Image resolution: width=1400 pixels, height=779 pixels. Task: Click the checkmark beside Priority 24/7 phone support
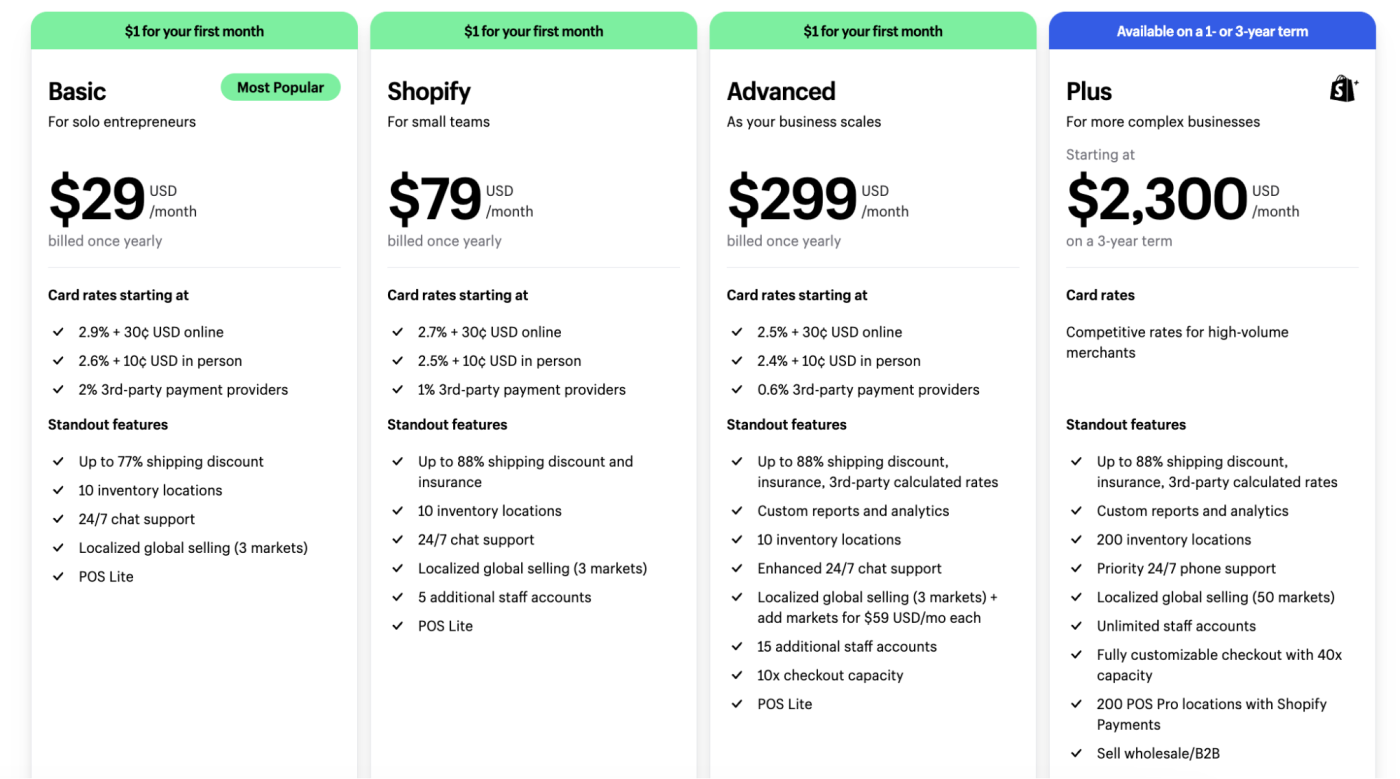coord(1076,568)
